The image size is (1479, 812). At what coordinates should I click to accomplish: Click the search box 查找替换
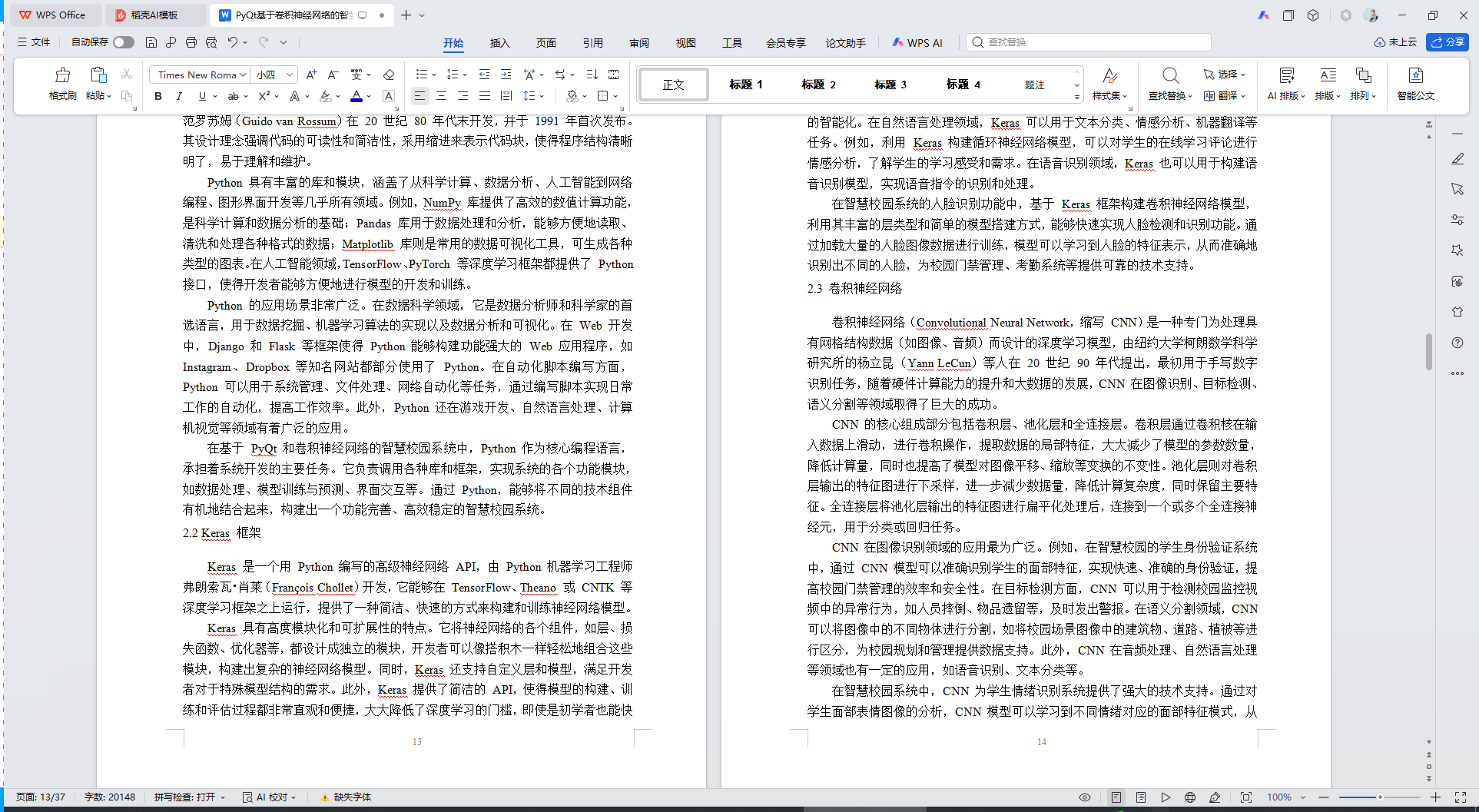(1089, 42)
